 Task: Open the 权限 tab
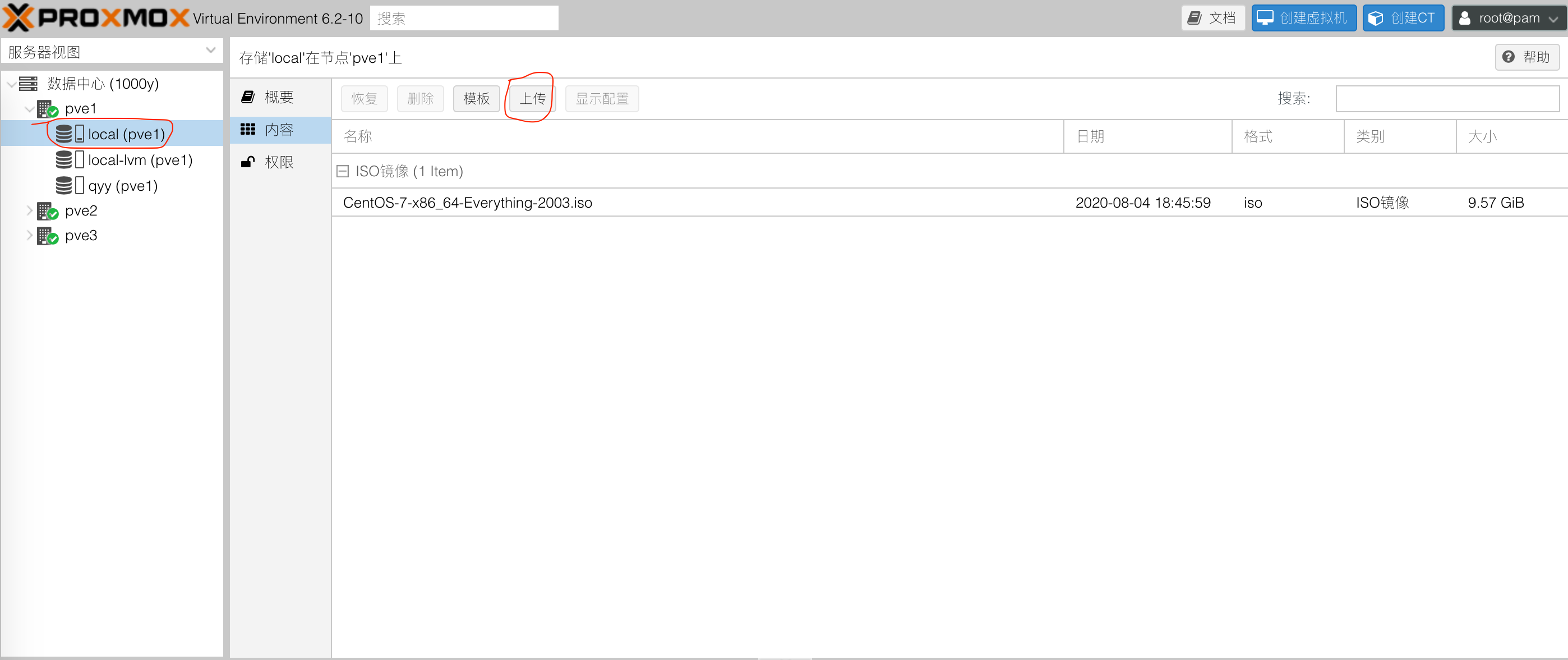point(280,162)
